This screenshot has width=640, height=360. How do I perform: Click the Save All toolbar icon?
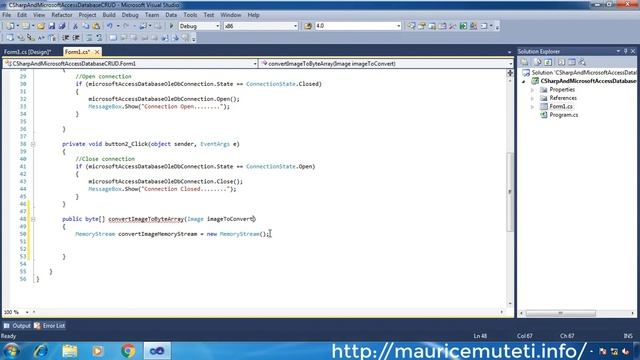(x=62, y=26)
